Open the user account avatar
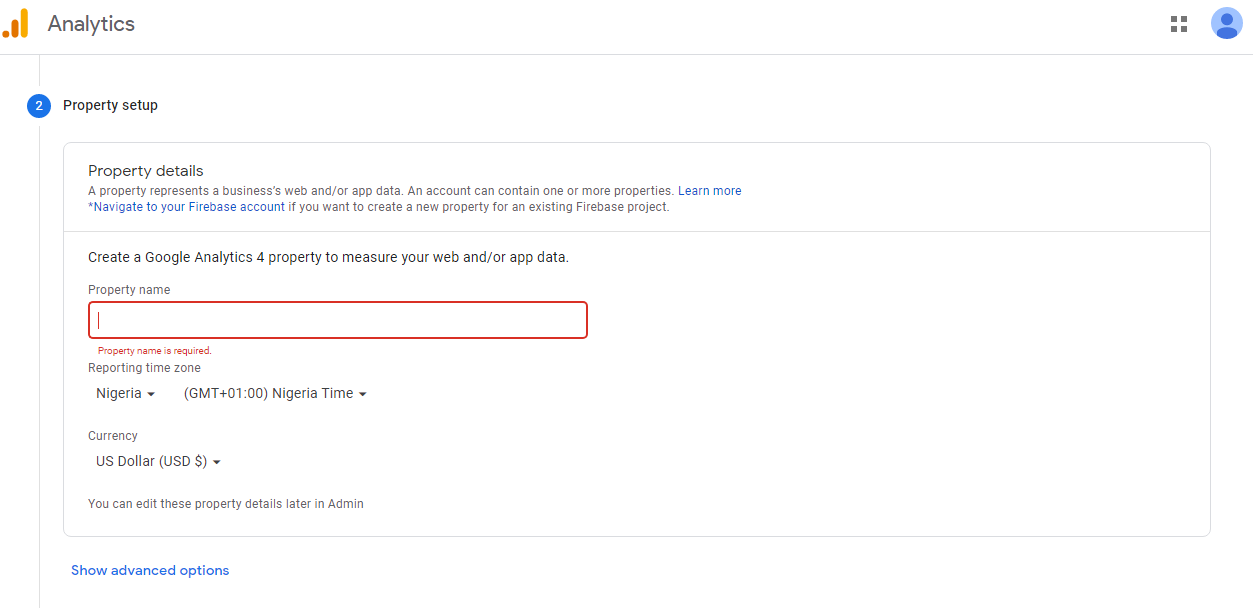Screen dimensions: 1253x608 pyautogui.click(x=1226, y=23)
